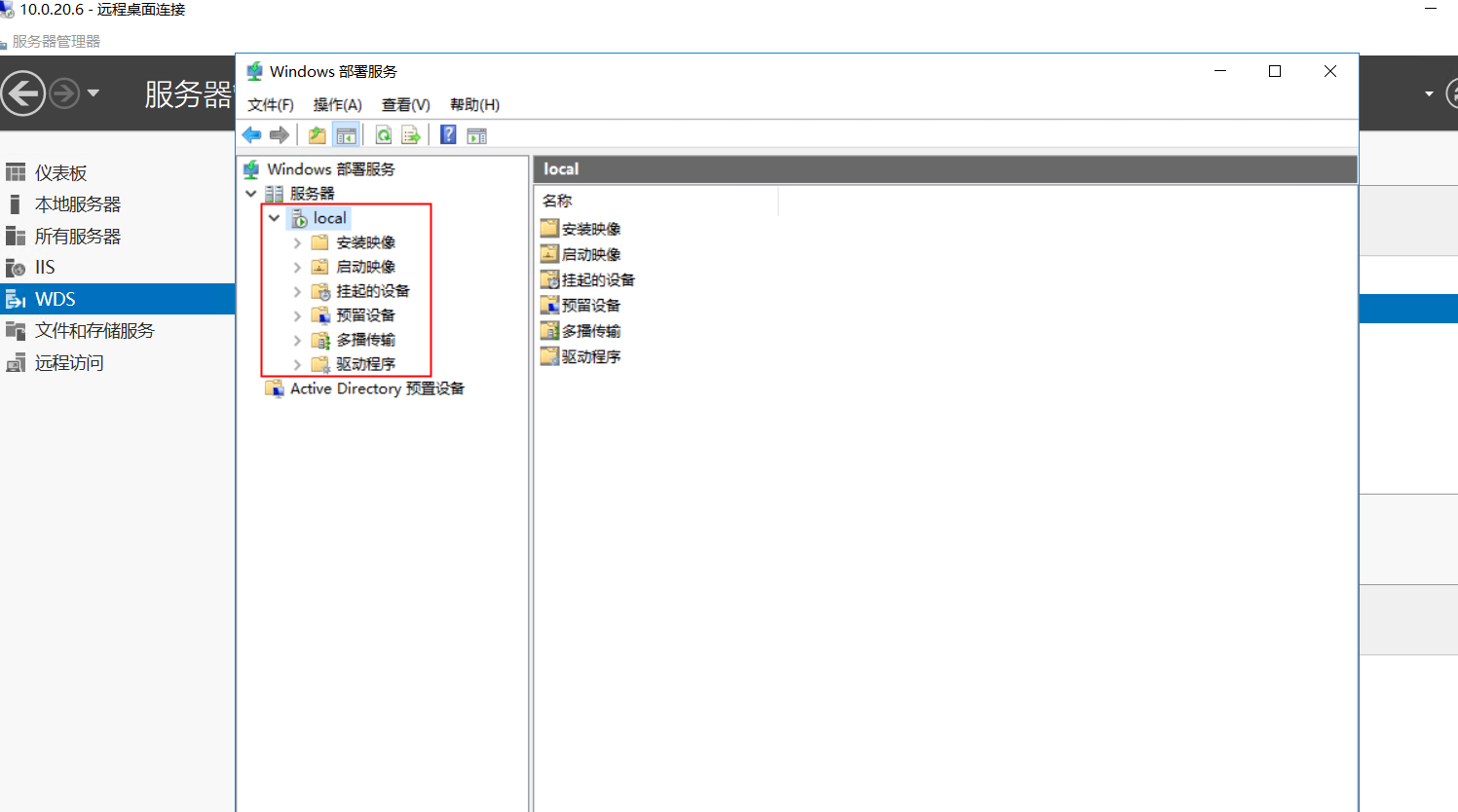Open the 文件(F) menu
This screenshot has width=1458, height=812.
tap(271, 104)
